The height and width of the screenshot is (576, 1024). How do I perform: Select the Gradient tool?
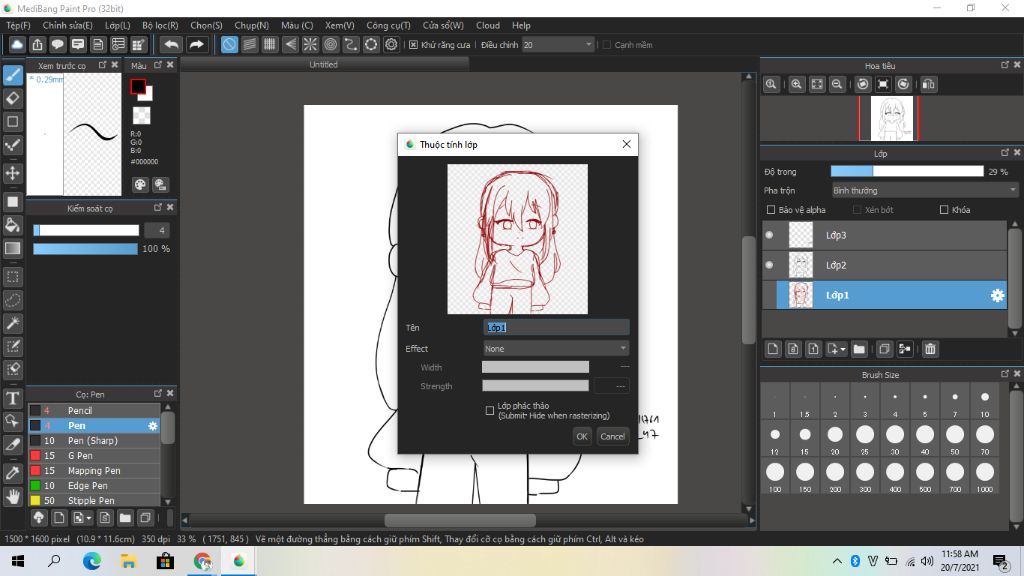coord(12,248)
